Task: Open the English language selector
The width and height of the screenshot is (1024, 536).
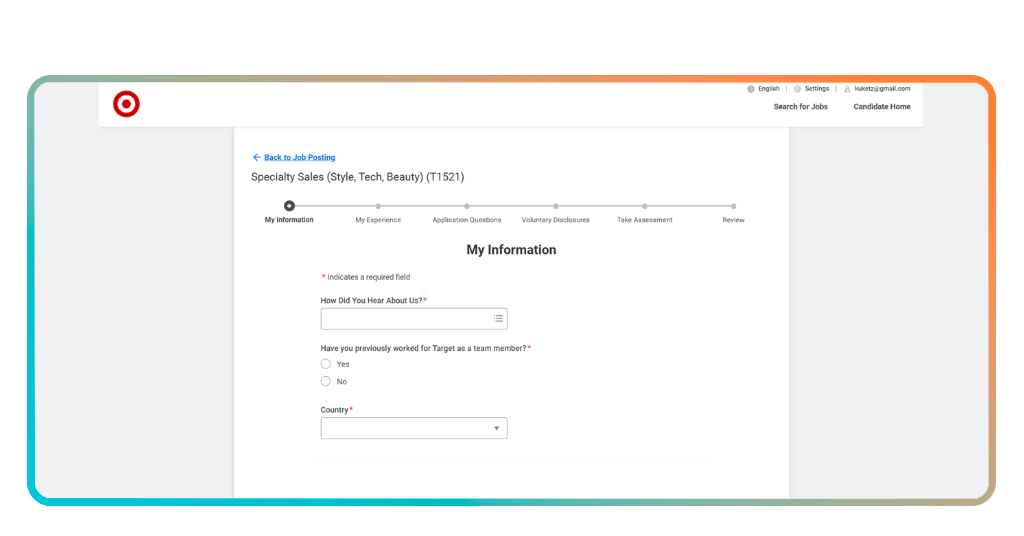Action: tap(769, 89)
